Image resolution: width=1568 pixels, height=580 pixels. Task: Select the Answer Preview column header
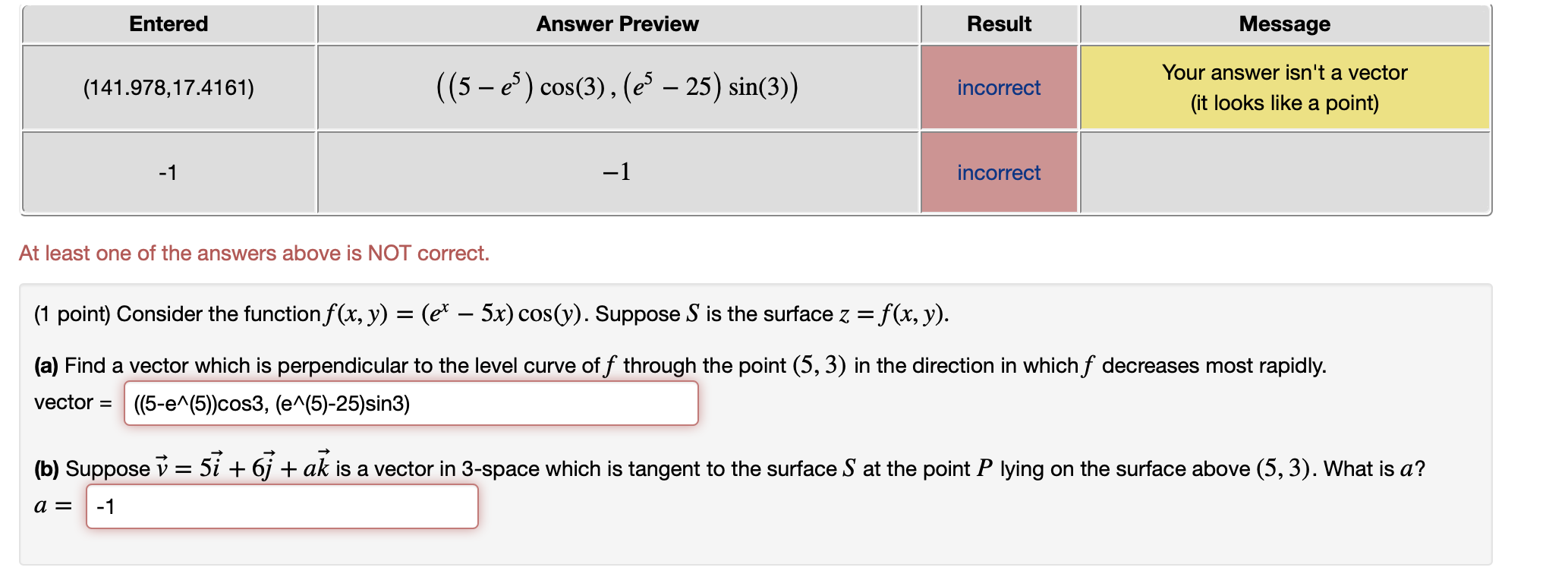click(617, 24)
